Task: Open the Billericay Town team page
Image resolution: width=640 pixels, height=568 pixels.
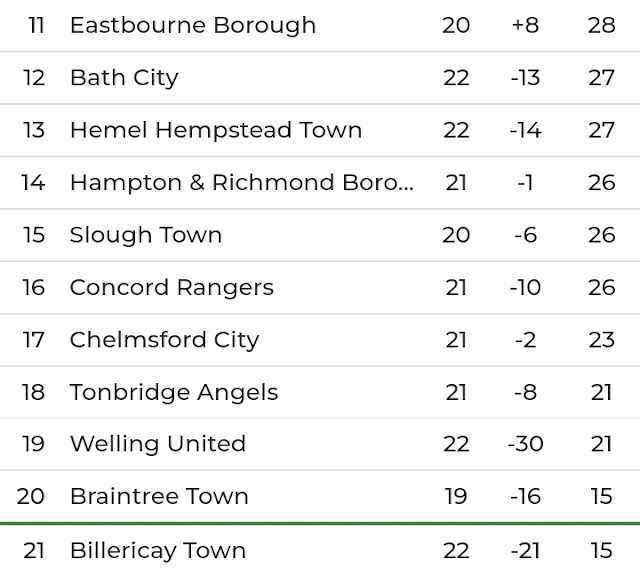Action: coord(157,550)
